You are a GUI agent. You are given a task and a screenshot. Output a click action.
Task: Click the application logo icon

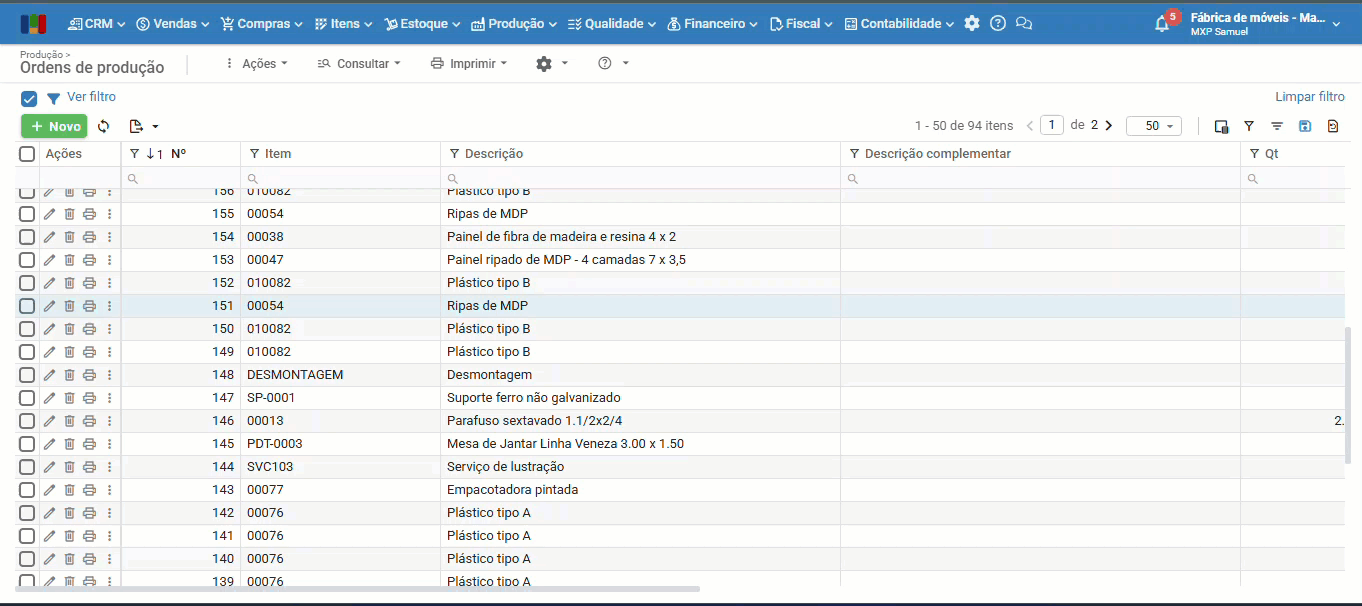click(33, 23)
